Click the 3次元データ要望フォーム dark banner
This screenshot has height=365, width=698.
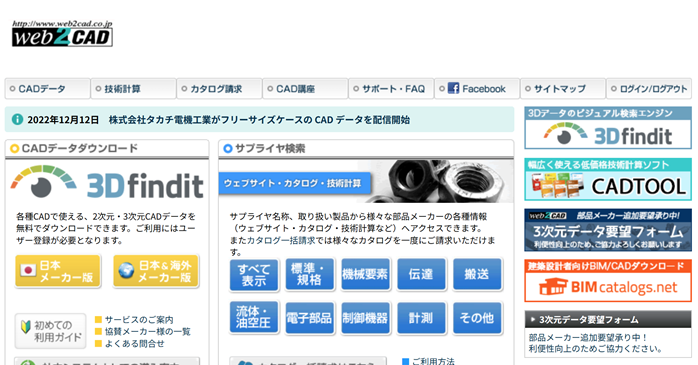[608, 230]
